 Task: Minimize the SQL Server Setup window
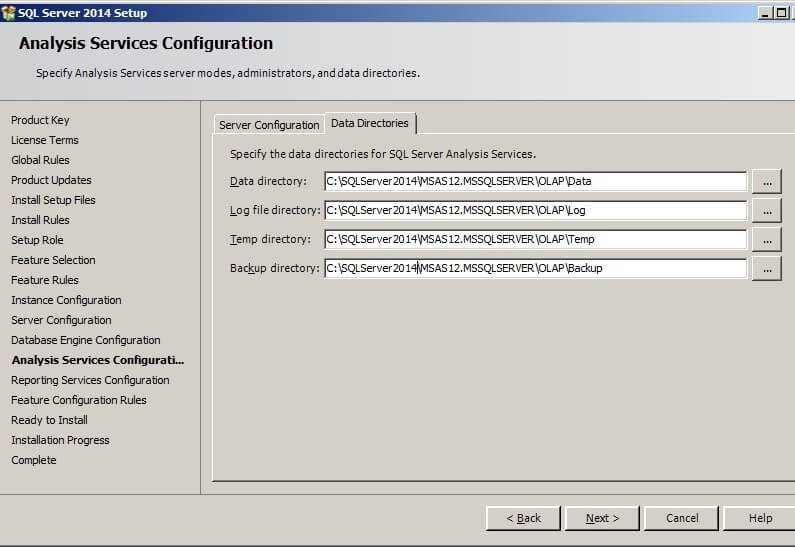pos(765,12)
